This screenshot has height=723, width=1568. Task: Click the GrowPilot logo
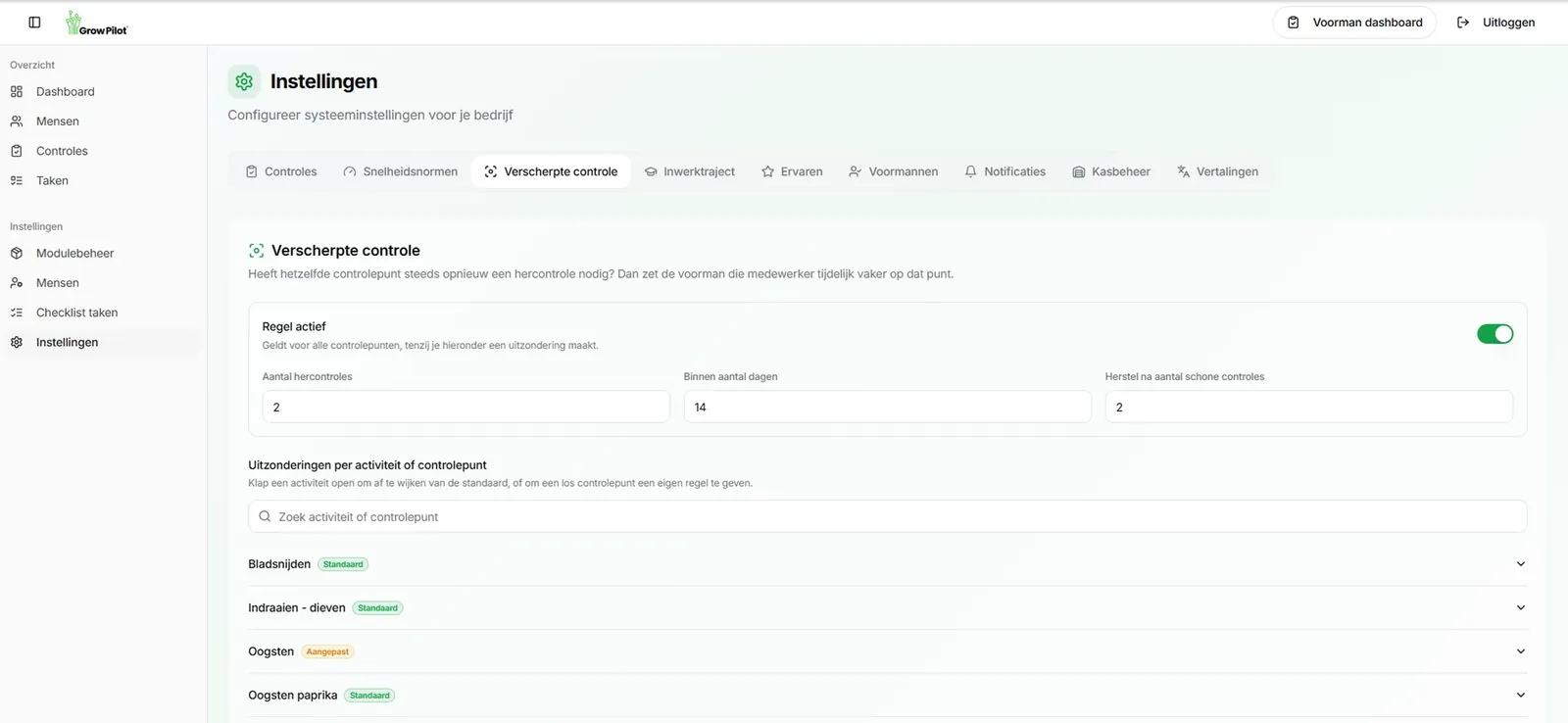click(x=96, y=24)
